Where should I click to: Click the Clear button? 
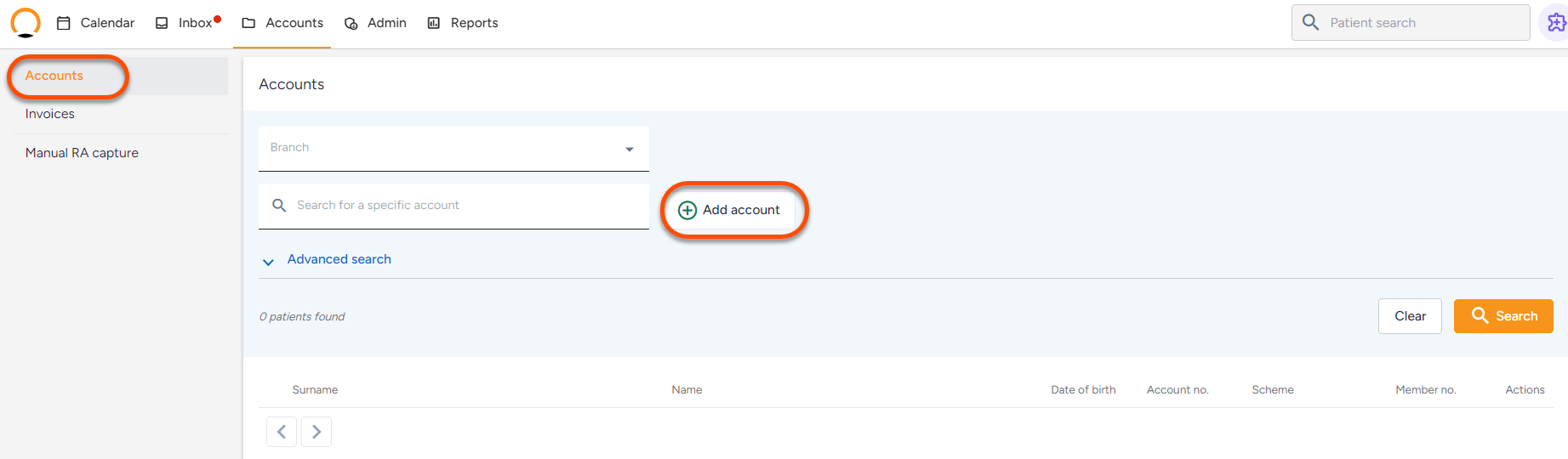(x=1410, y=316)
